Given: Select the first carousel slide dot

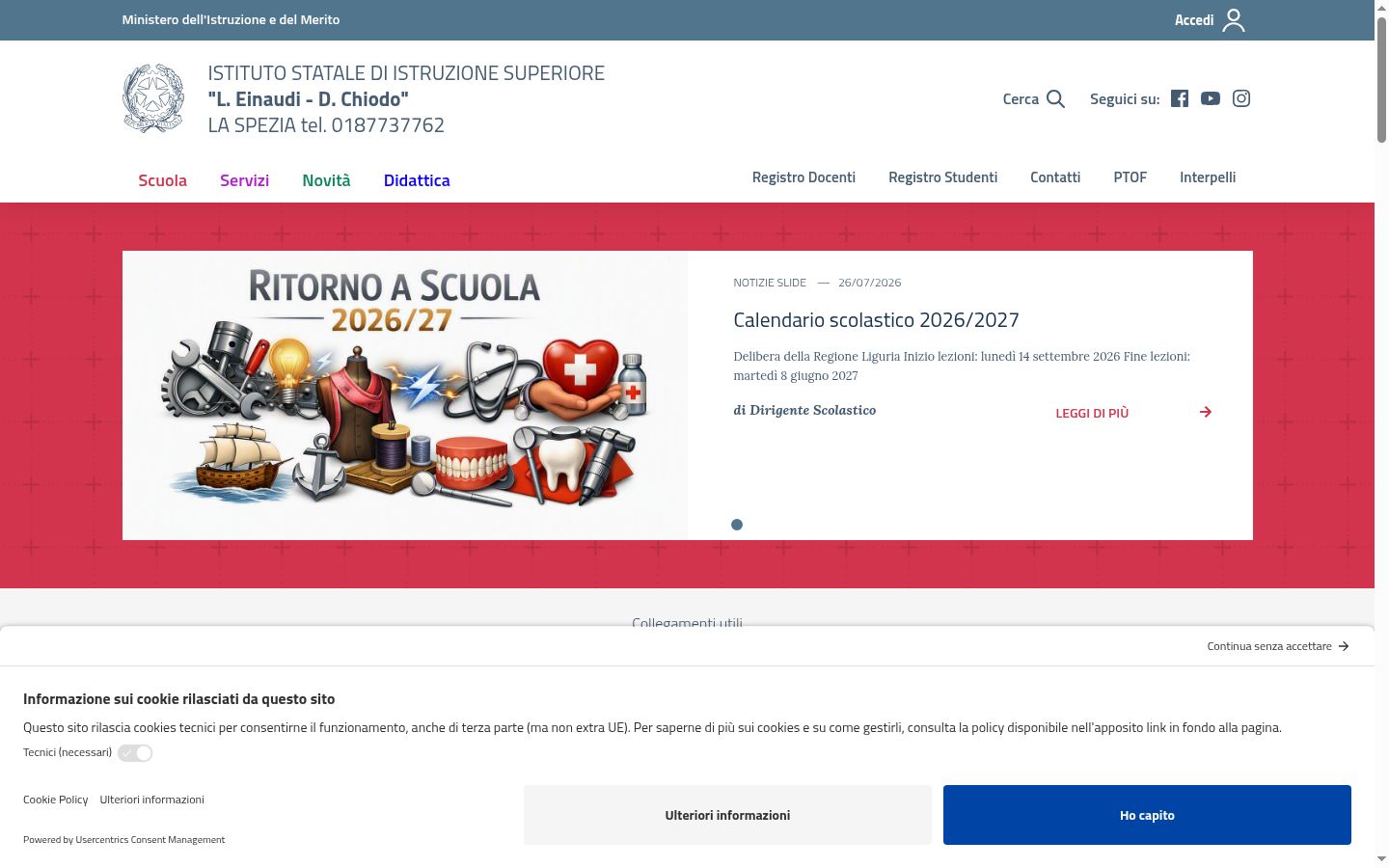Looking at the screenshot, I should click(x=737, y=525).
